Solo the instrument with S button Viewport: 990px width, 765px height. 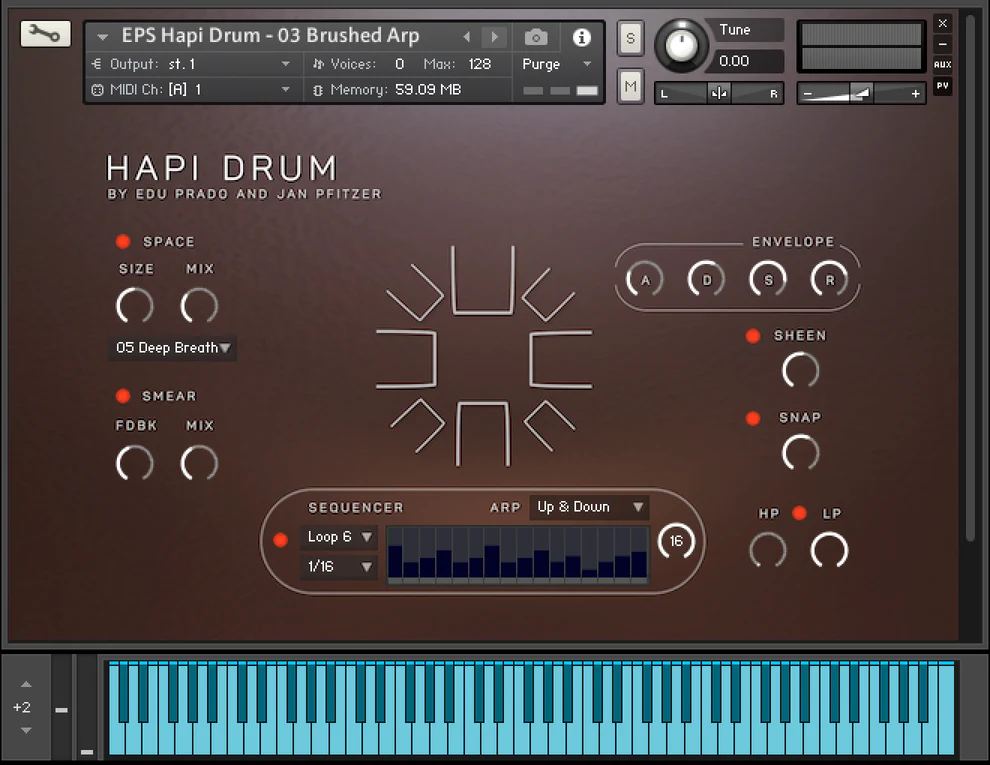pos(630,39)
